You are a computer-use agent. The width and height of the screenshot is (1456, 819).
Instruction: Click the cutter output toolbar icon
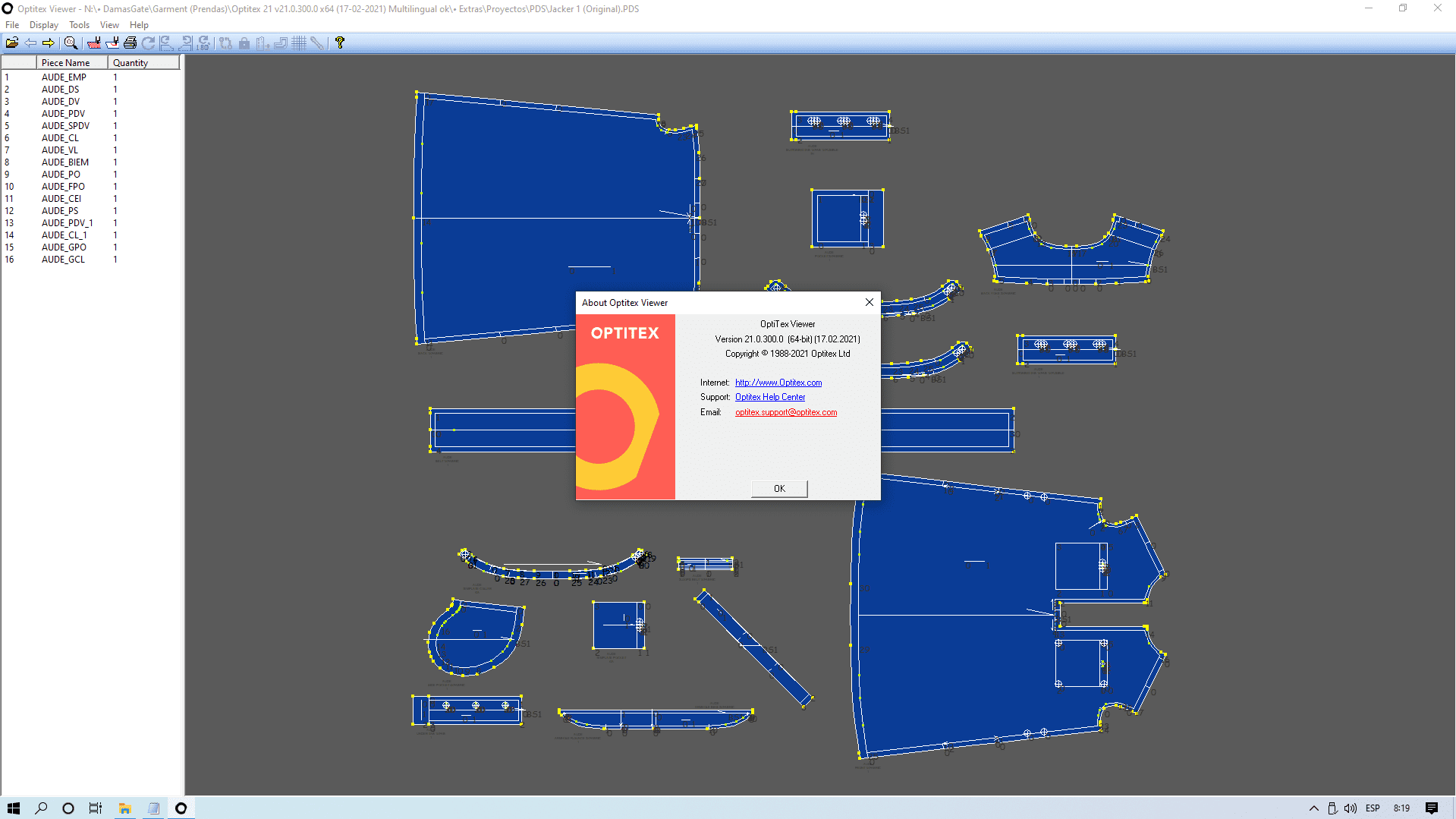[x=112, y=43]
